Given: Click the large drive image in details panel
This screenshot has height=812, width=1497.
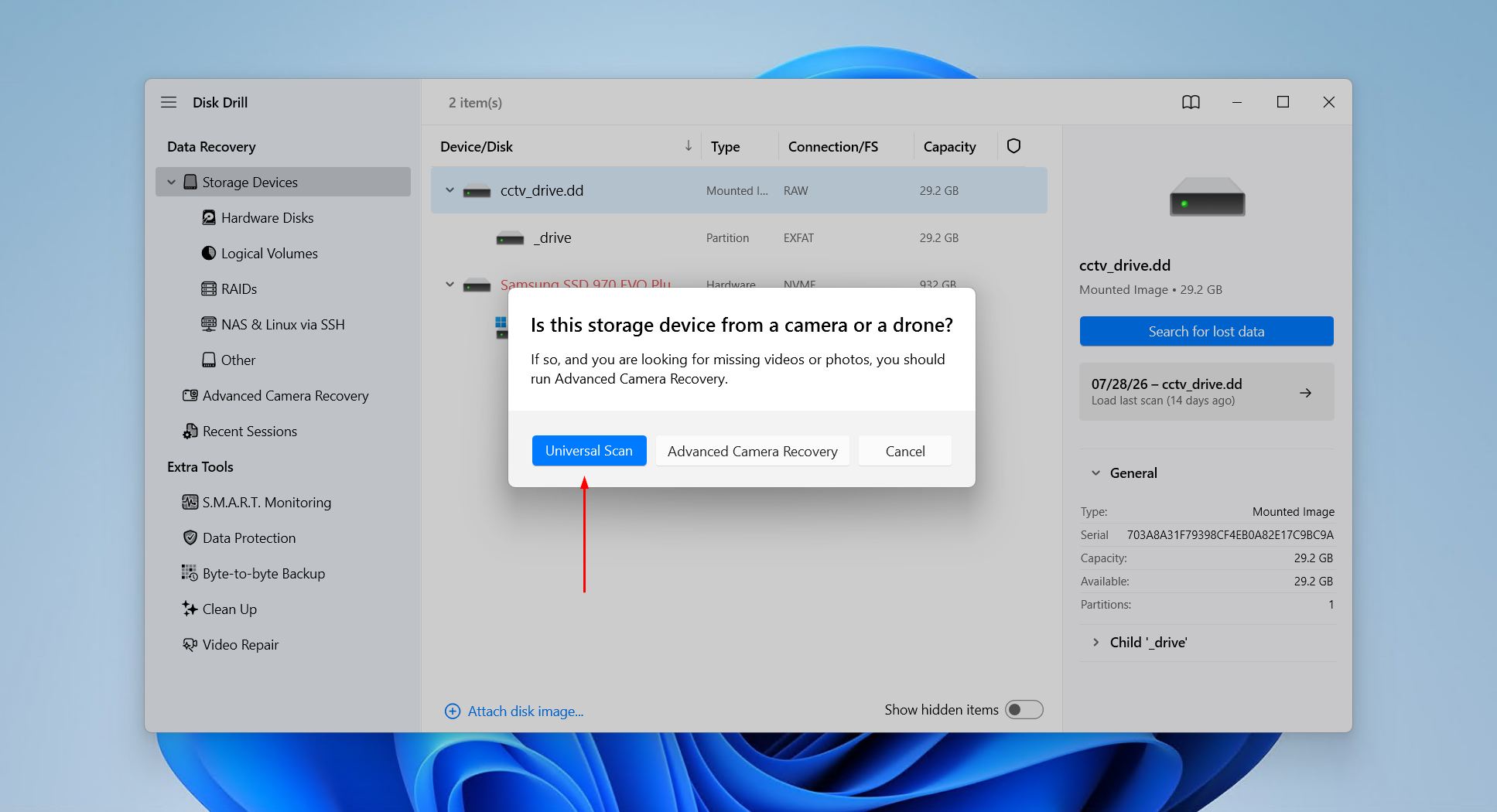Looking at the screenshot, I should point(1207,196).
